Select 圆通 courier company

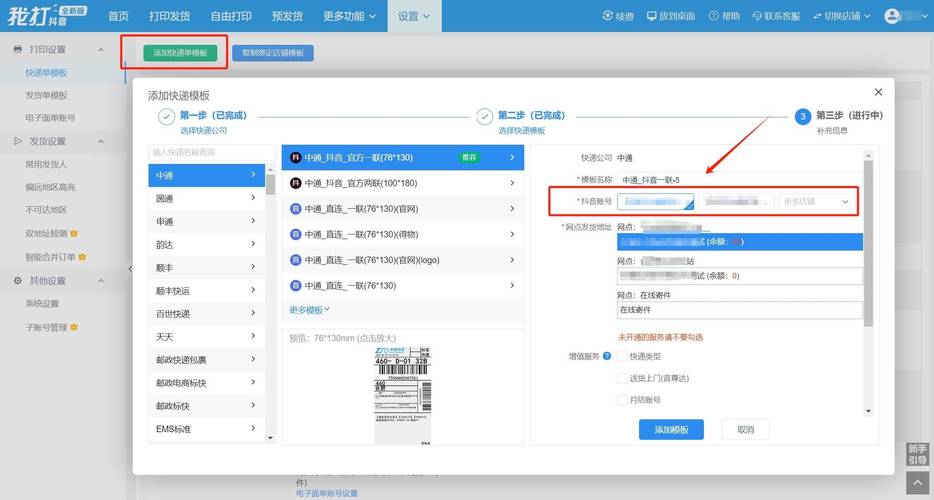tap(206, 198)
